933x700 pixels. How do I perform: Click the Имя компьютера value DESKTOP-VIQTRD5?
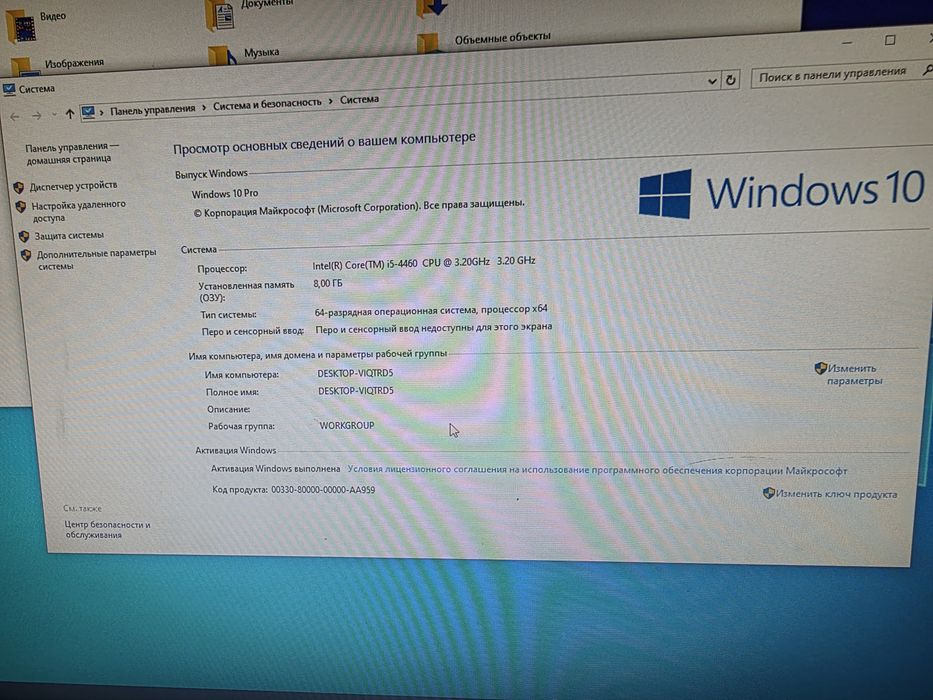tap(355, 373)
